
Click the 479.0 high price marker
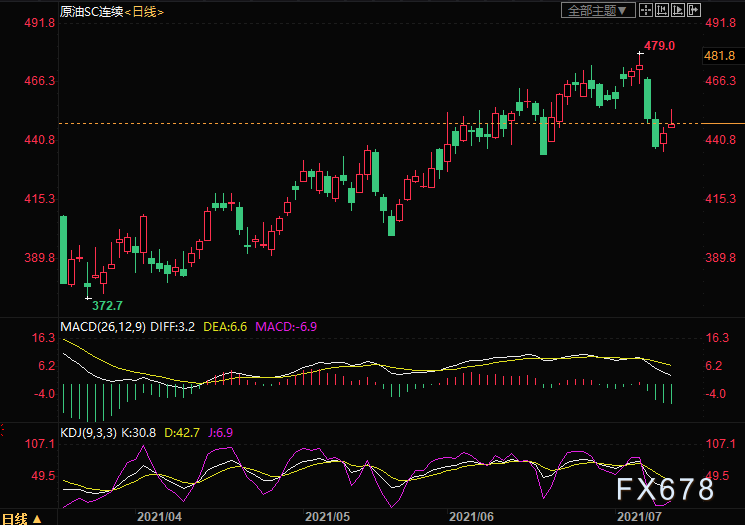(x=659, y=46)
